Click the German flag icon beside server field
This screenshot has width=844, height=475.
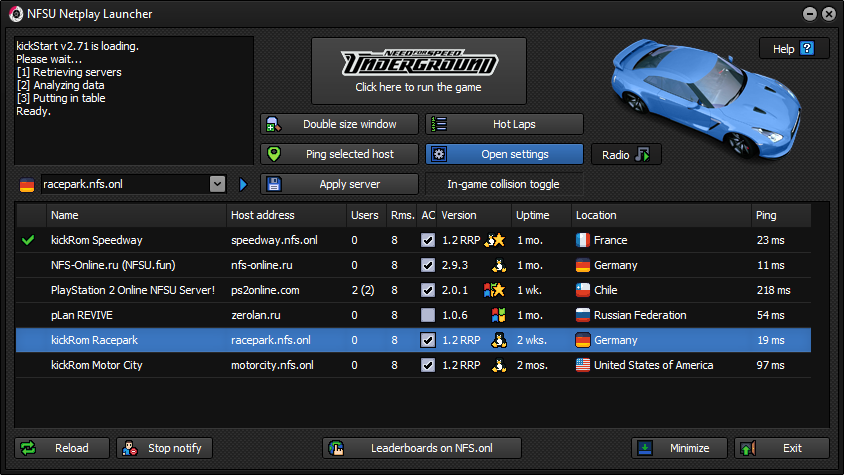27,185
